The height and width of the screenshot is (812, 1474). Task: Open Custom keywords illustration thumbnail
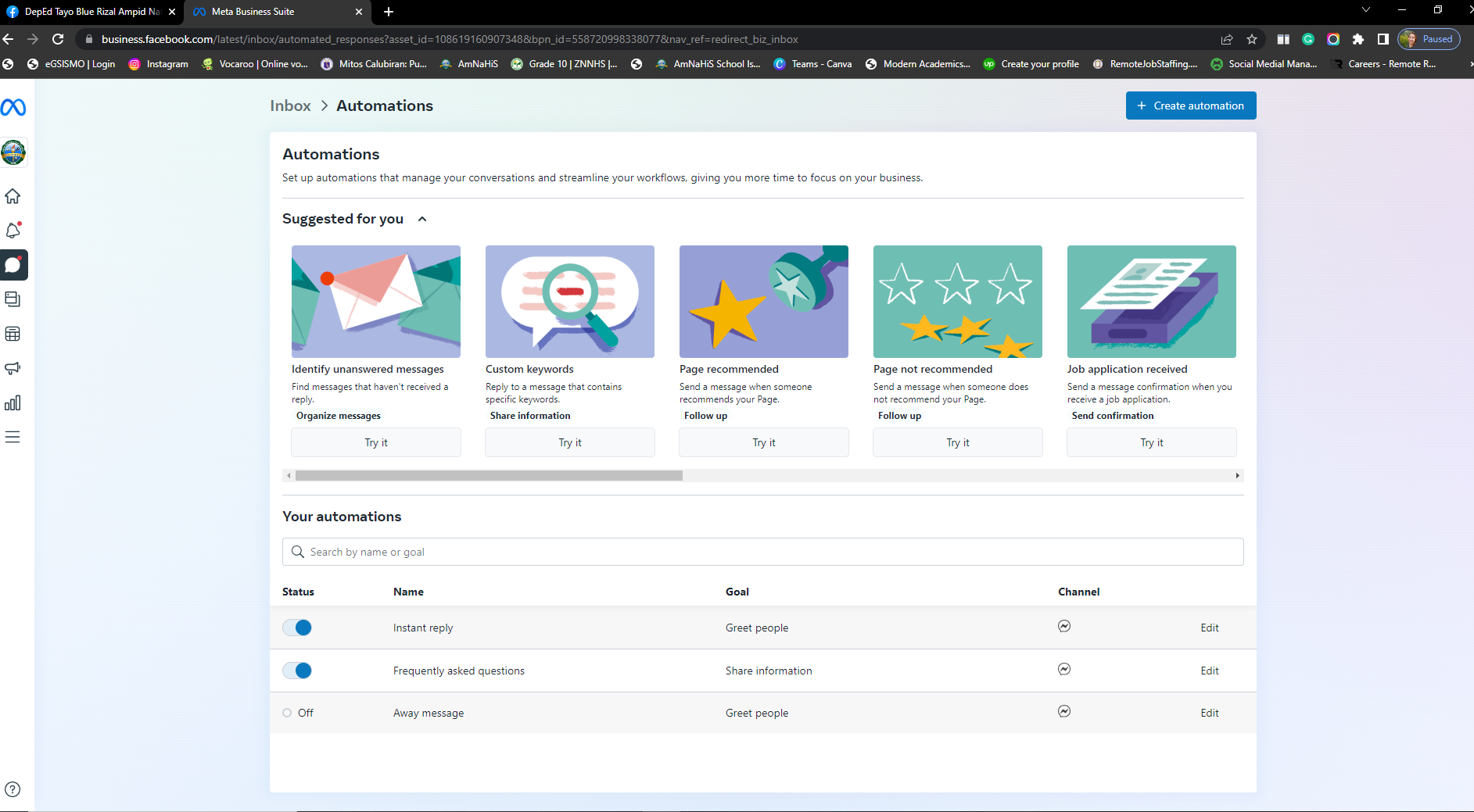tap(570, 302)
